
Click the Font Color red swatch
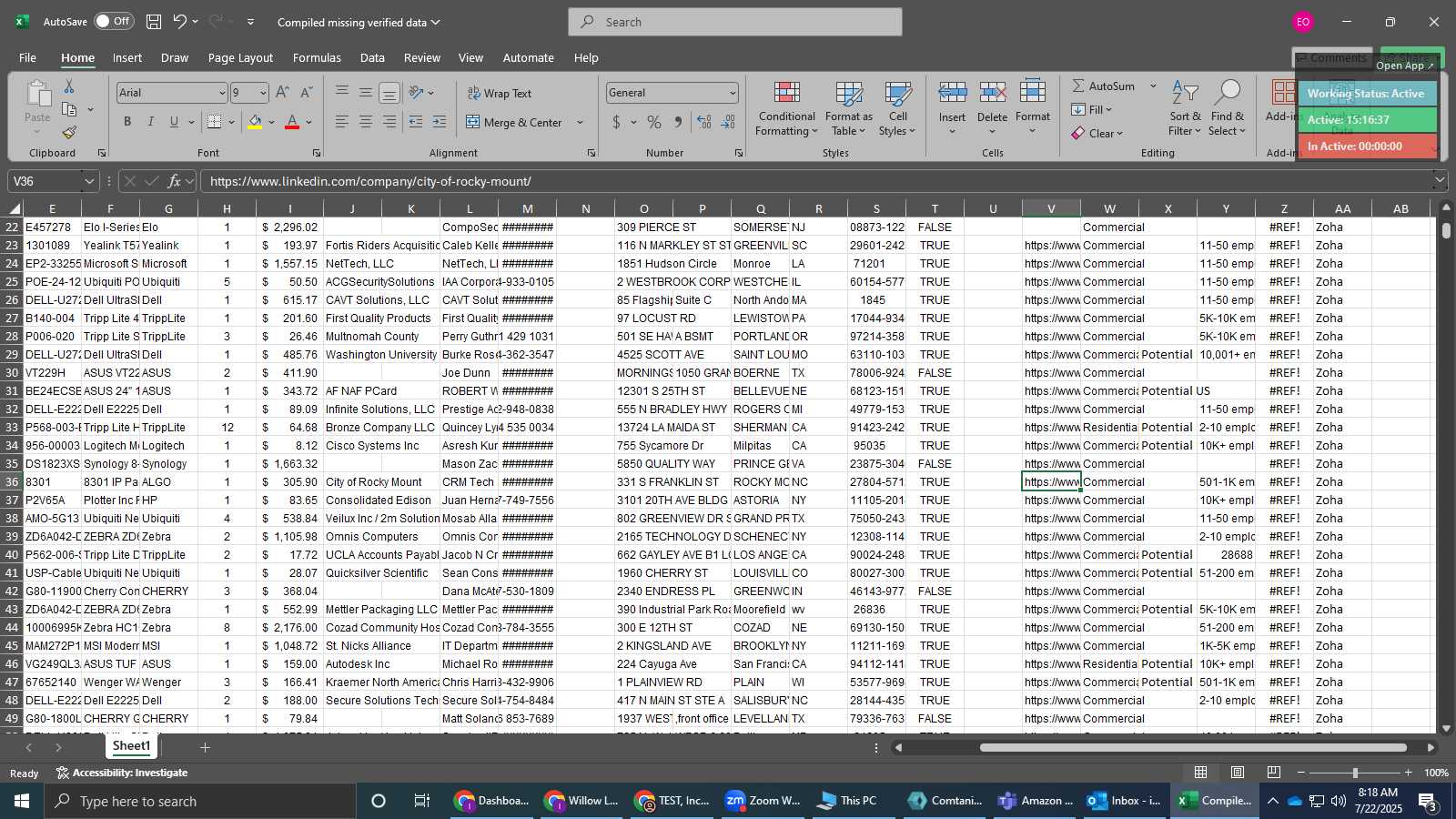point(292,122)
